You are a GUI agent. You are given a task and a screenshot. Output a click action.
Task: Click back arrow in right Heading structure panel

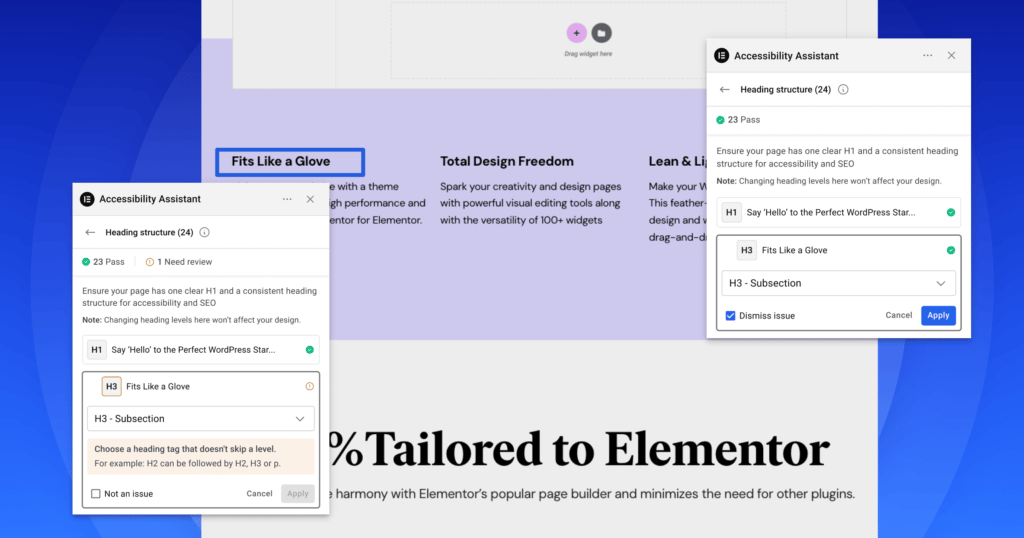(725, 89)
